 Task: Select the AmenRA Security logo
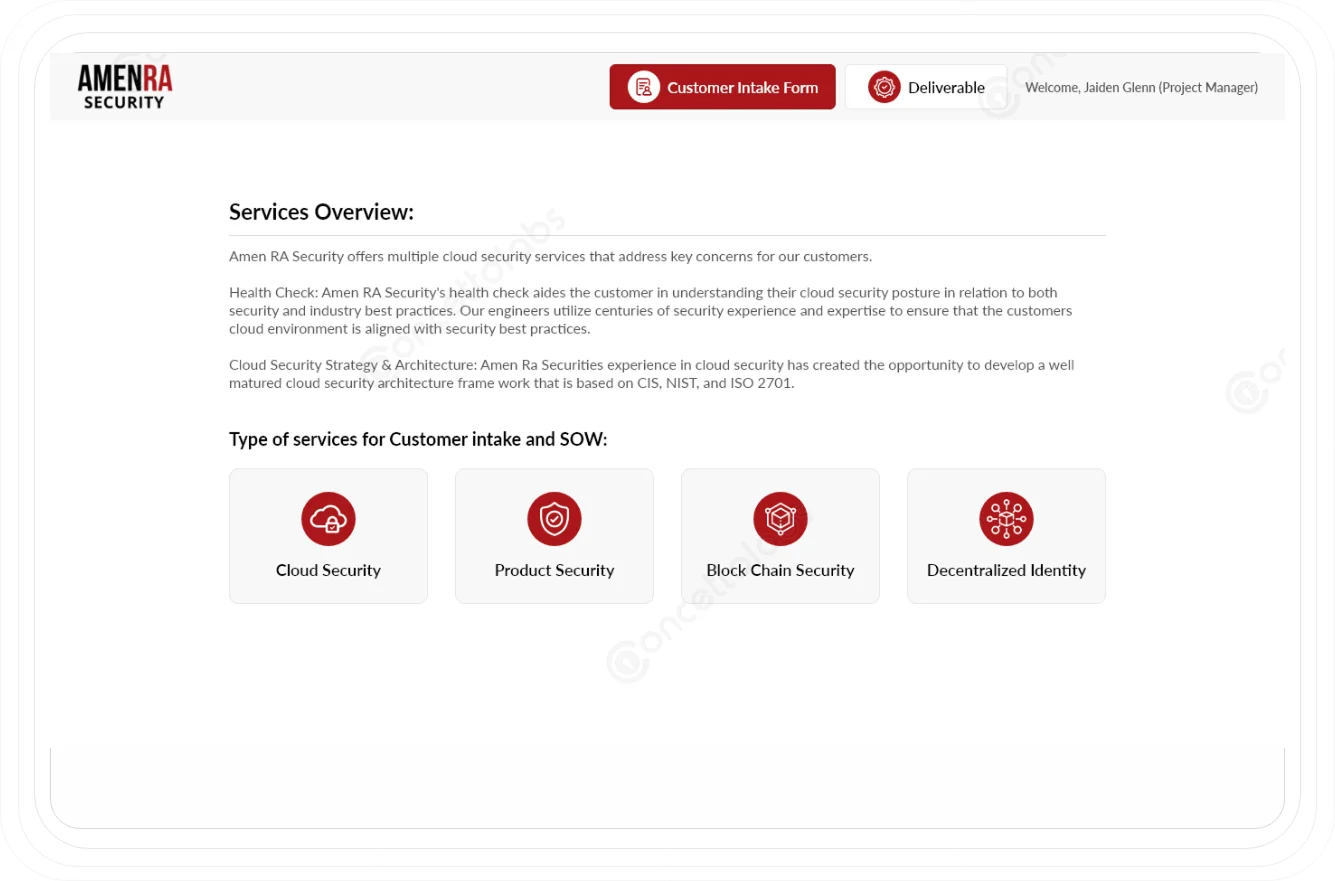click(124, 84)
